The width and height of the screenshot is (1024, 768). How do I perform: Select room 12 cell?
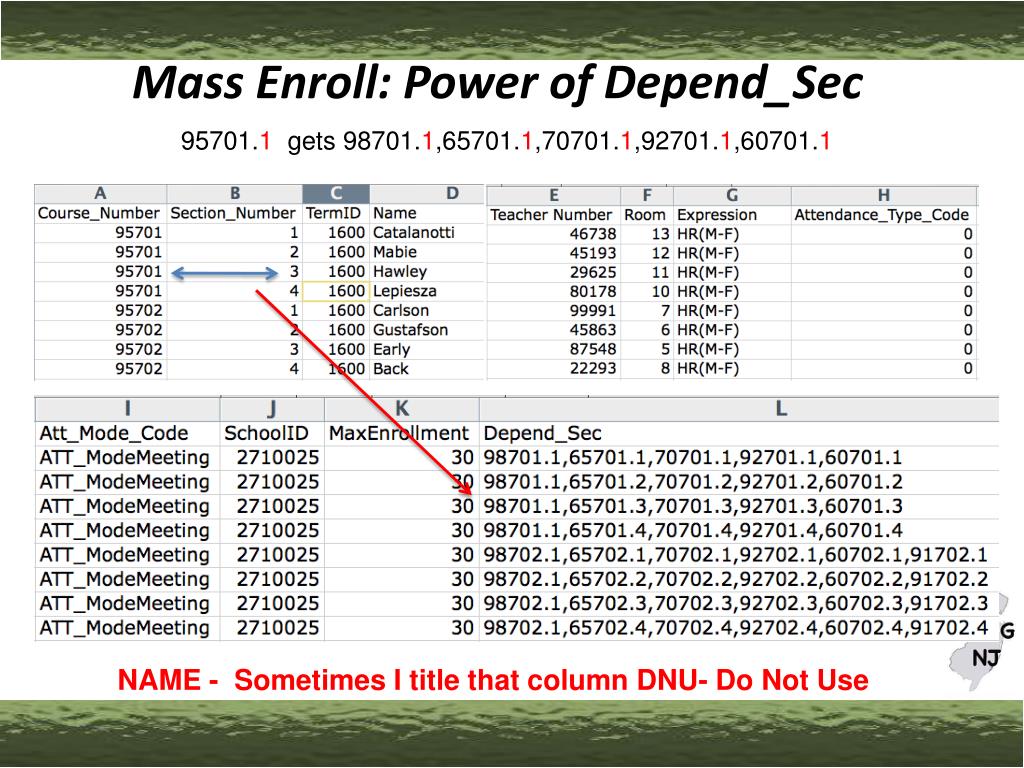click(x=647, y=253)
